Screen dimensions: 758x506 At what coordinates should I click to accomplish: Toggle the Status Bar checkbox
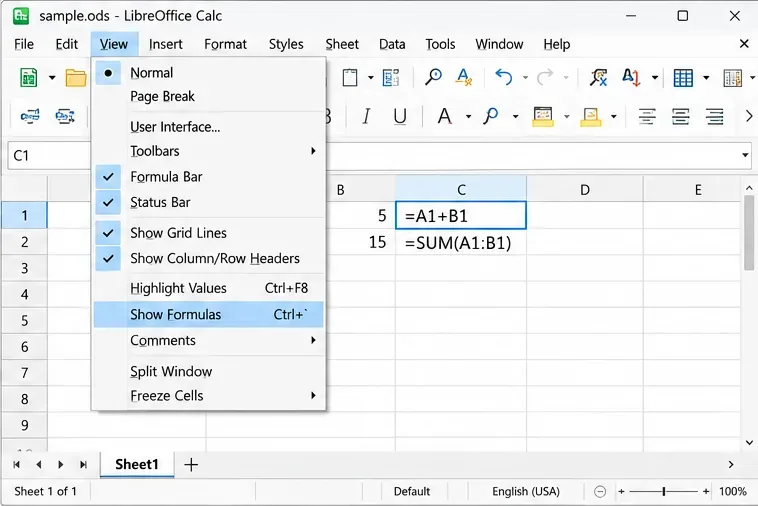(x=208, y=202)
